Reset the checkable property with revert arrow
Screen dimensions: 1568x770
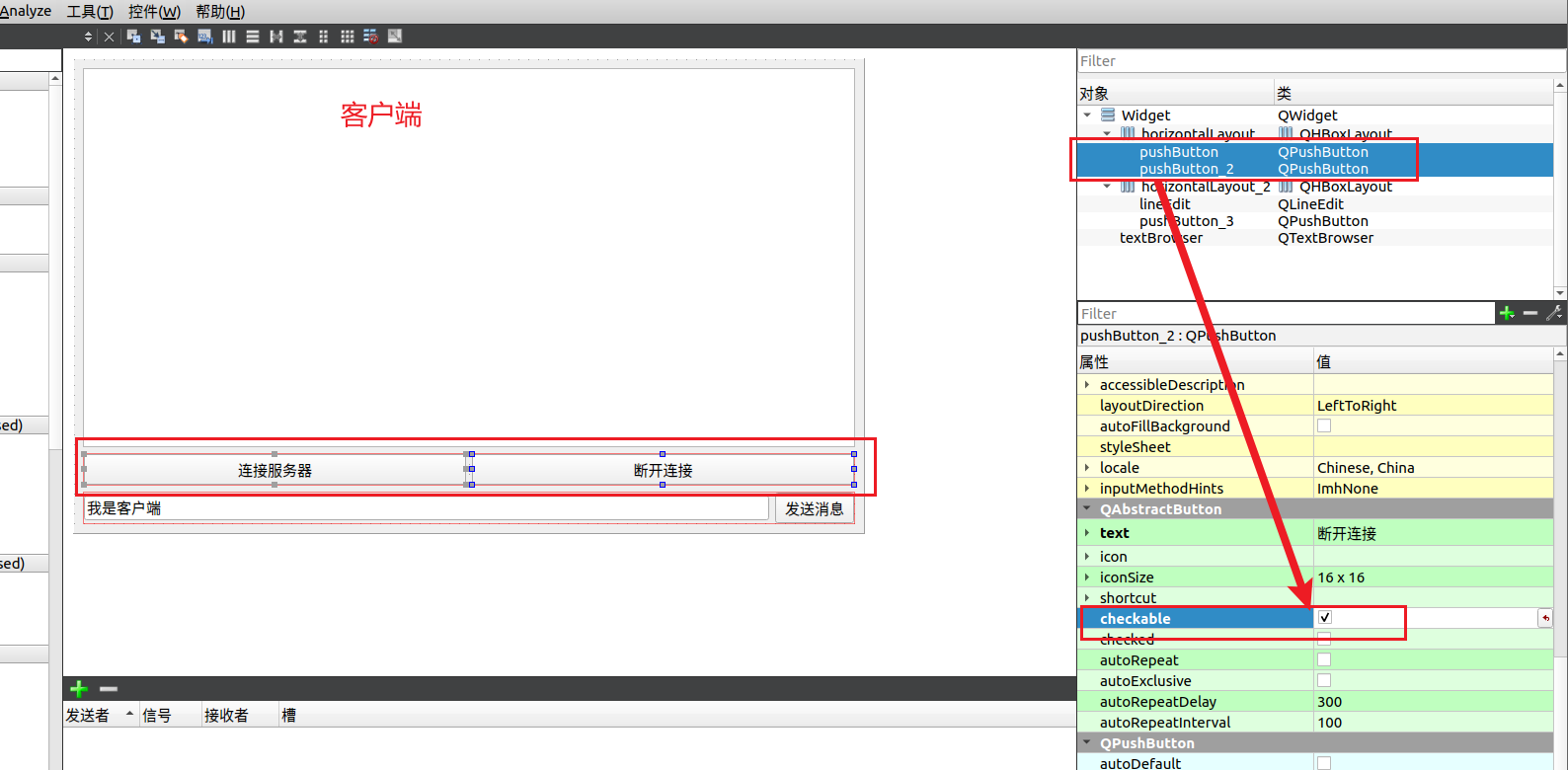(1545, 618)
